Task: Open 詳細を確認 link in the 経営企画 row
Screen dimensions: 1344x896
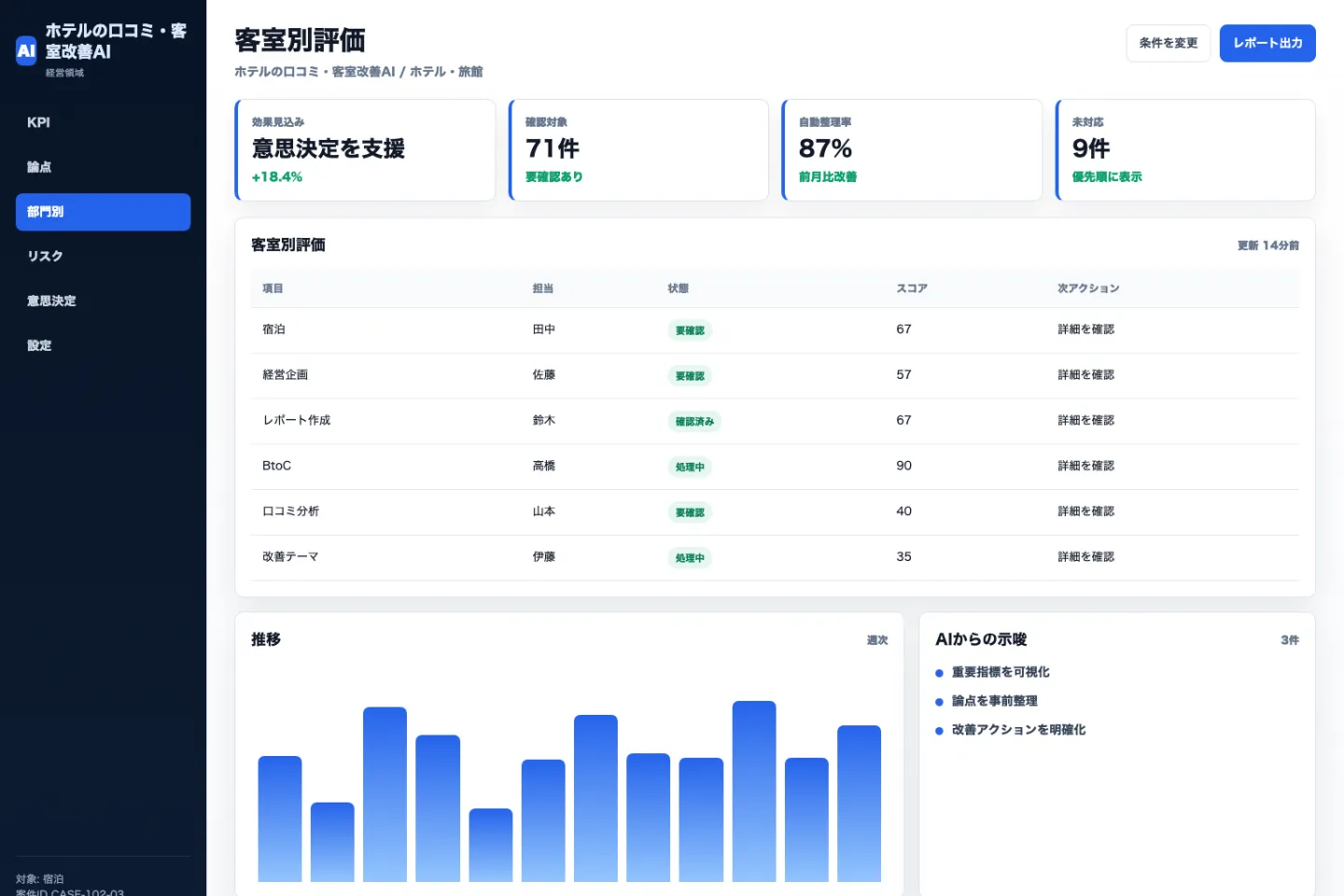Action: pyautogui.click(x=1085, y=375)
